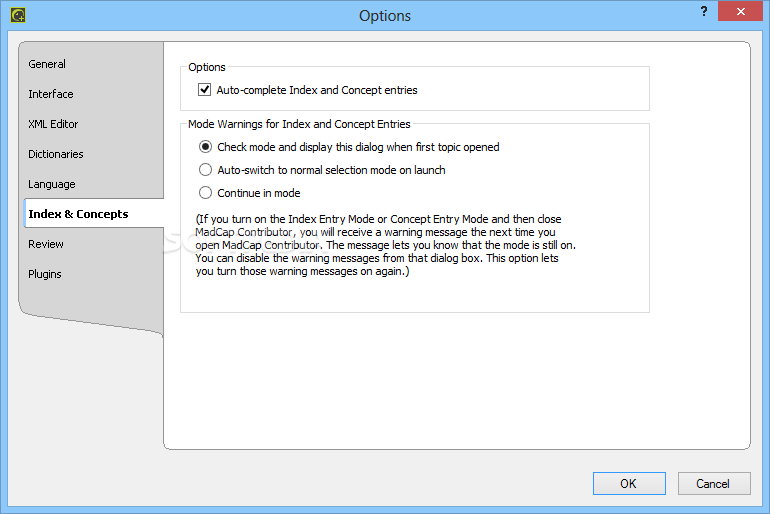This screenshot has height=514, width=770.
Task: Open the help question mark button
Action: [x=704, y=12]
